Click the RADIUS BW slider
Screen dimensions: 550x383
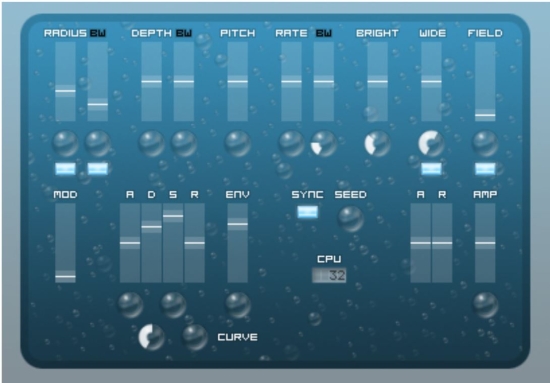coord(98,81)
